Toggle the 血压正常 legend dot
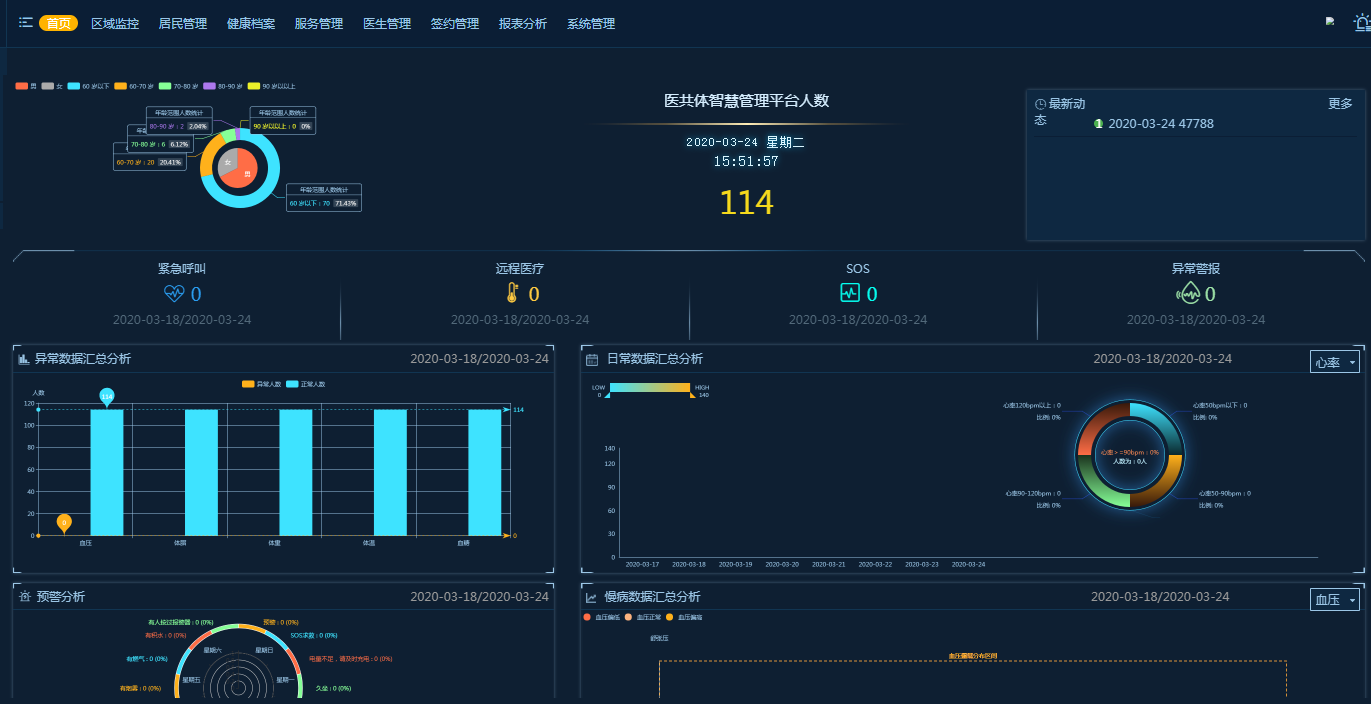 [629, 617]
